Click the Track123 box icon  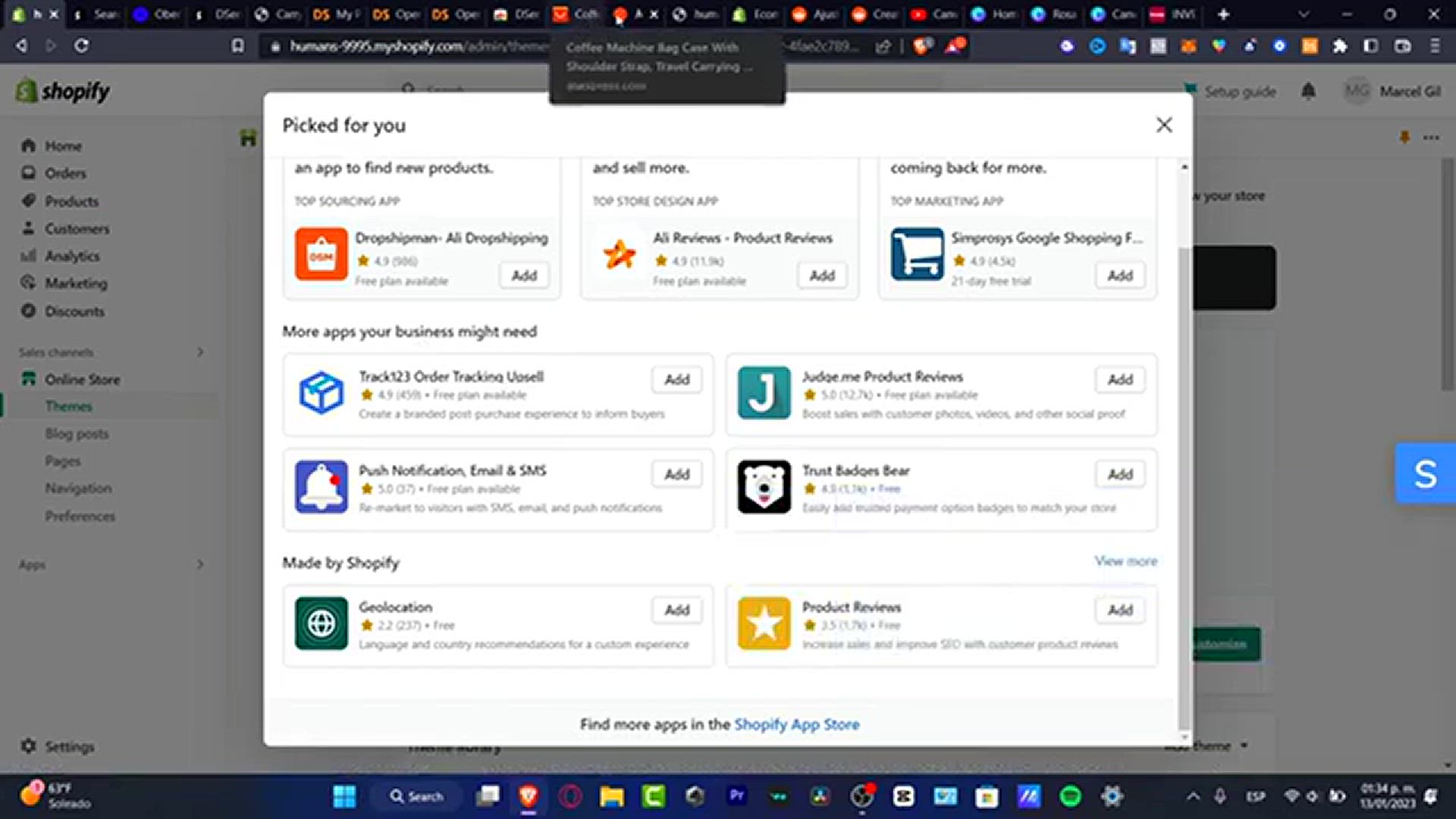[322, 393]
